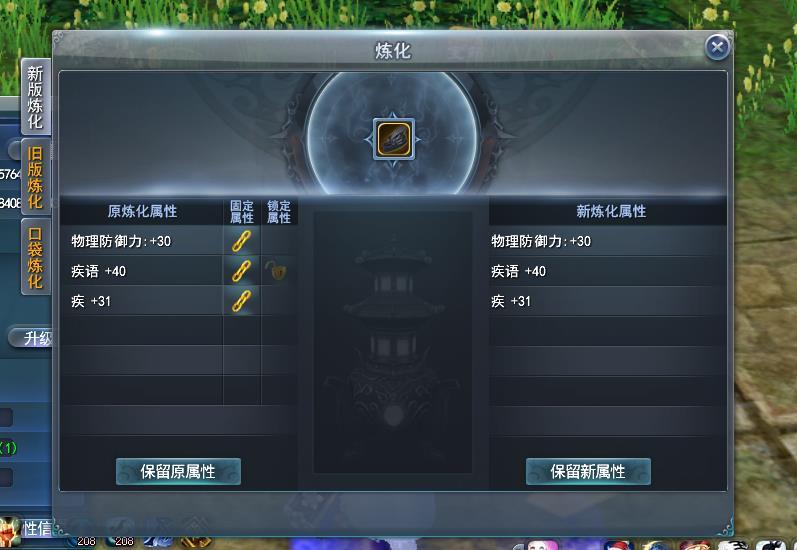Click the character portrait icon bottom-left

(10, 533)
